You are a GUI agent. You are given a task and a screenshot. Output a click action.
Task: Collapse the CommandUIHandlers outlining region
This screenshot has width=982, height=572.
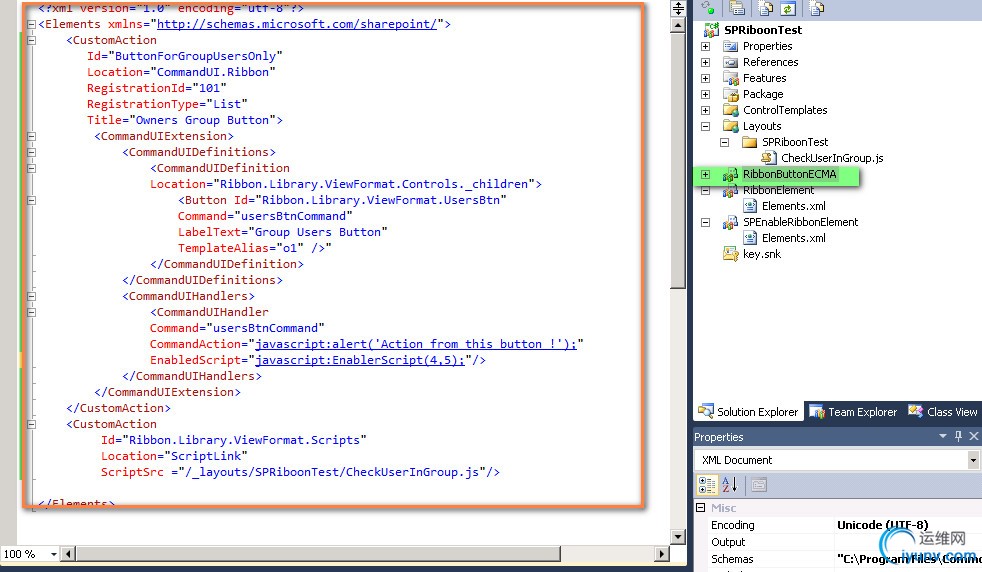(x=31, y=296)
